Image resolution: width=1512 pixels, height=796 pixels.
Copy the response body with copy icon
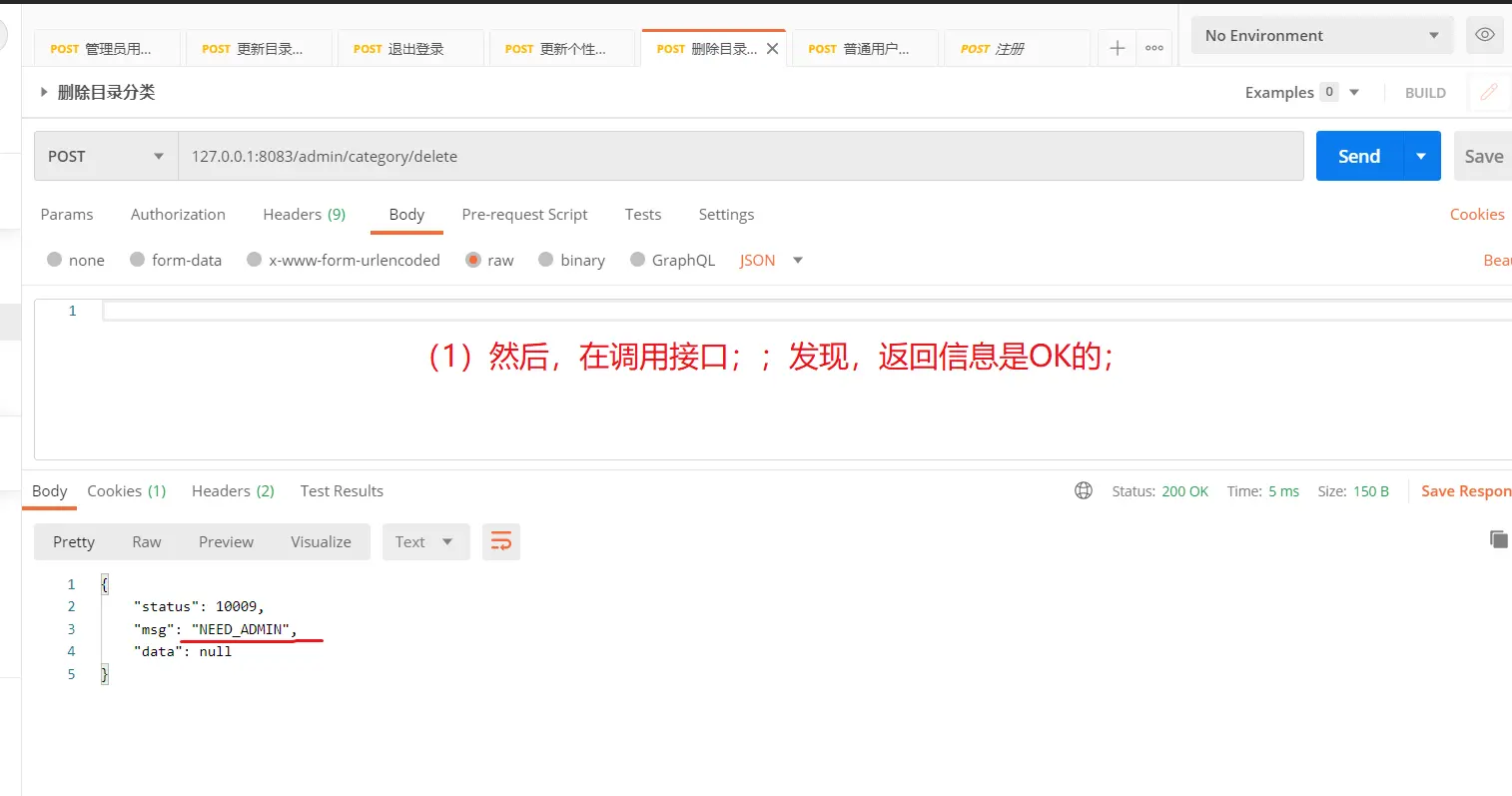point(1498,539)
